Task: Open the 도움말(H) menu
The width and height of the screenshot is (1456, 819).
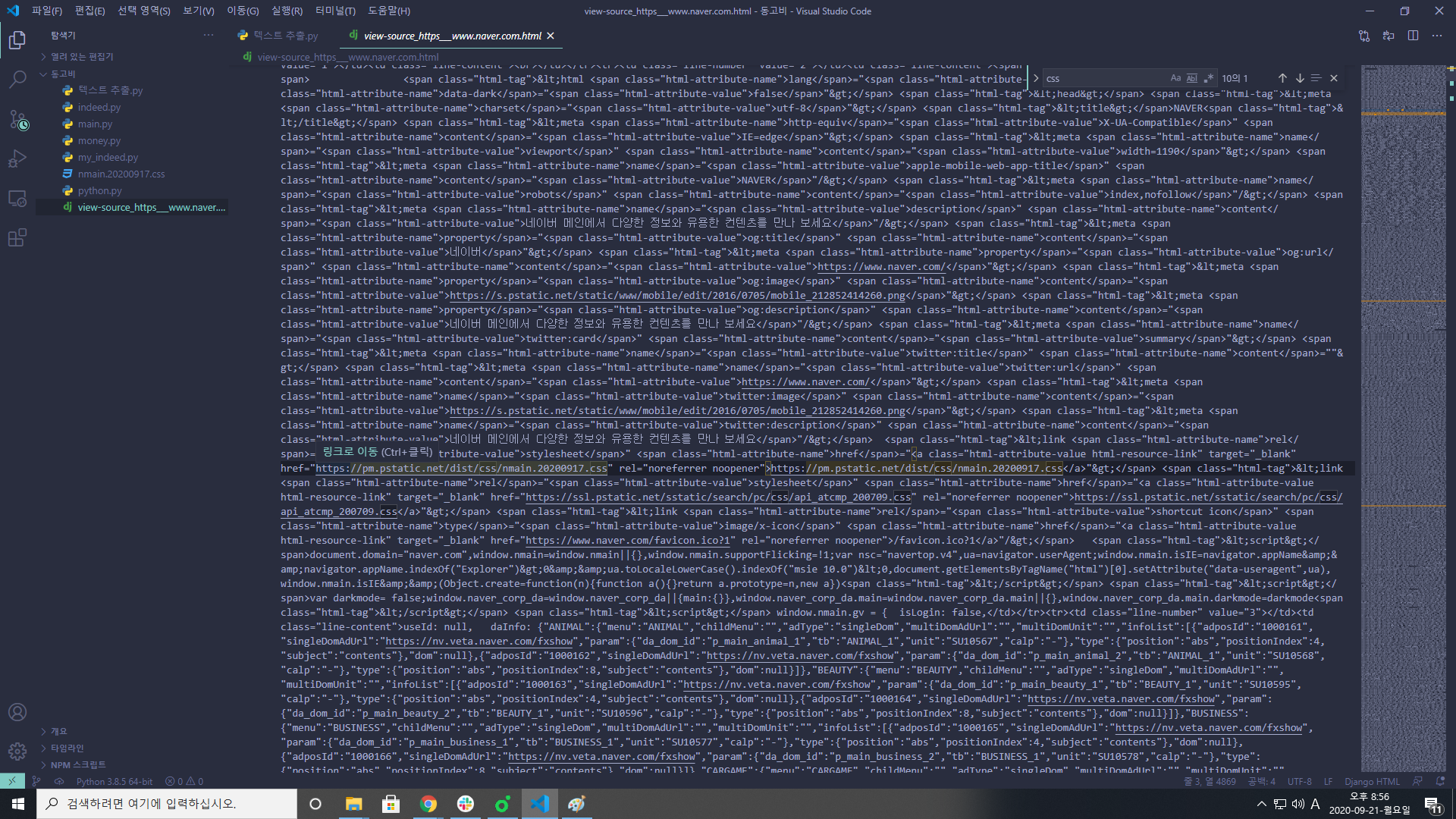Action: coord(389,11)
